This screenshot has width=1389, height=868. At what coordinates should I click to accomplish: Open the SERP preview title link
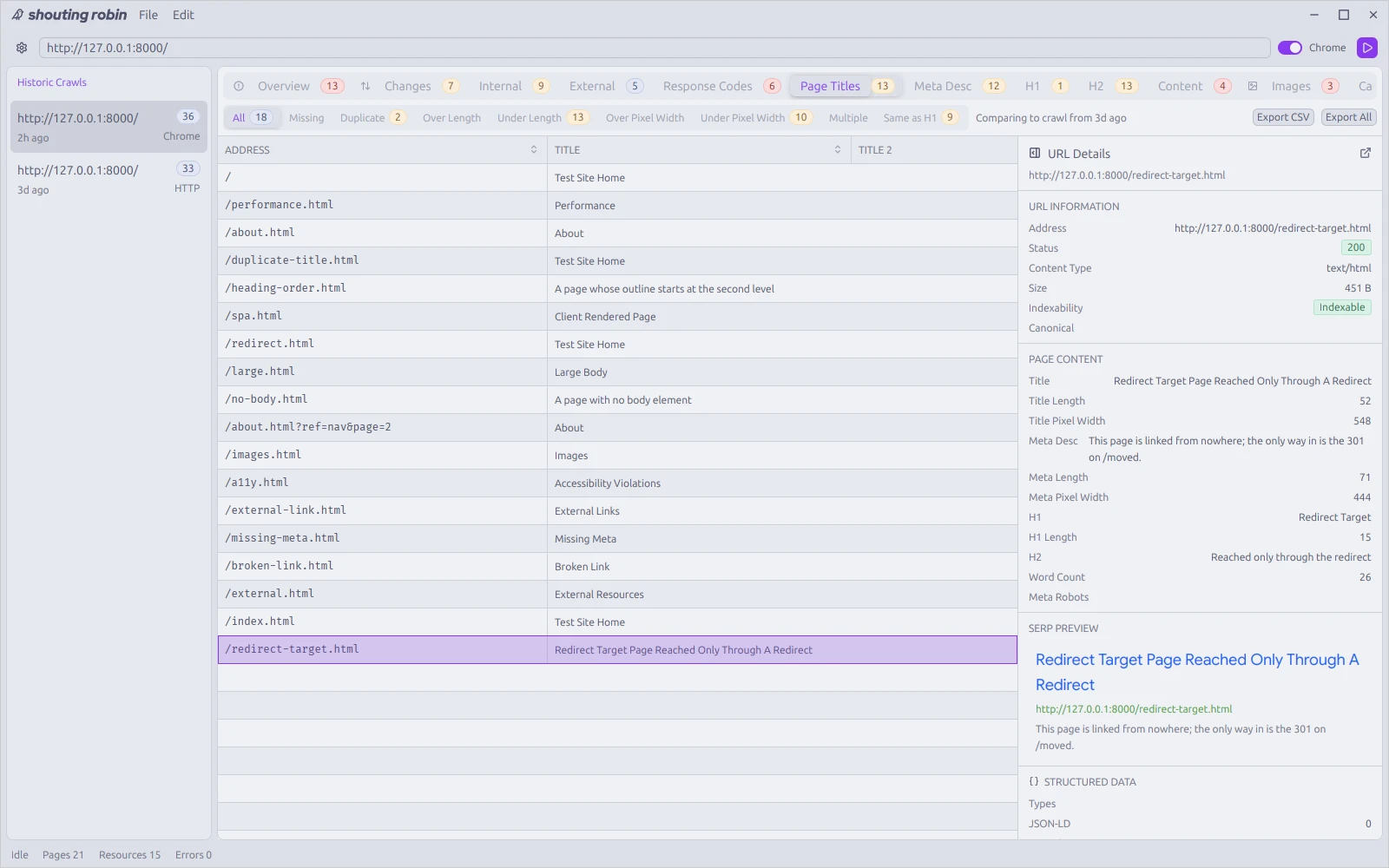[x=1197, y=672]
